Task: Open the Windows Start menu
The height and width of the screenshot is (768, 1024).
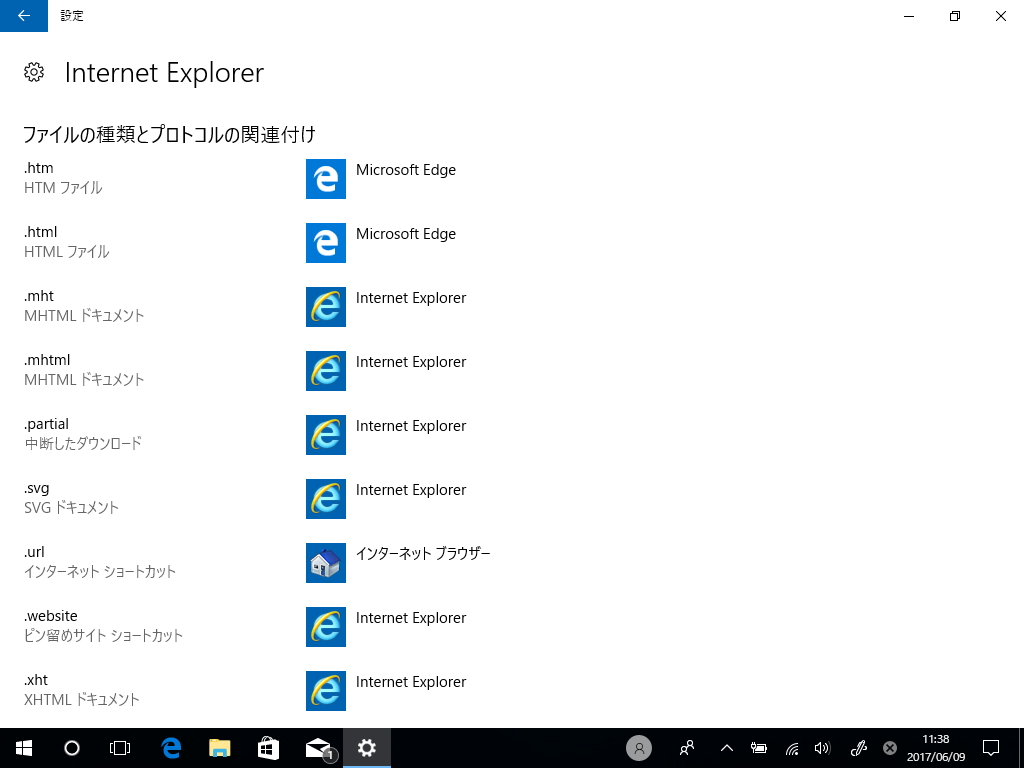Action: tap(24, 748)
